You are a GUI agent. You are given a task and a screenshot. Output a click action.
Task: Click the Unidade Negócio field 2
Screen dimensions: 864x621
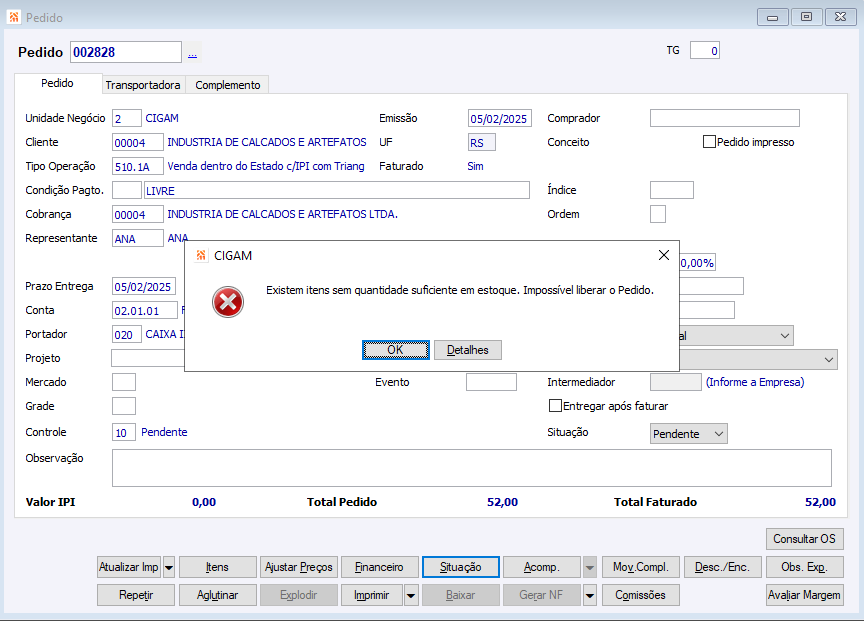coord(126,118)
